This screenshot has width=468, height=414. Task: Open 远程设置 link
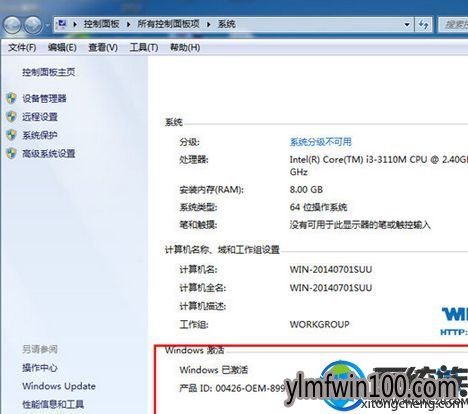[x=40, y=117]
